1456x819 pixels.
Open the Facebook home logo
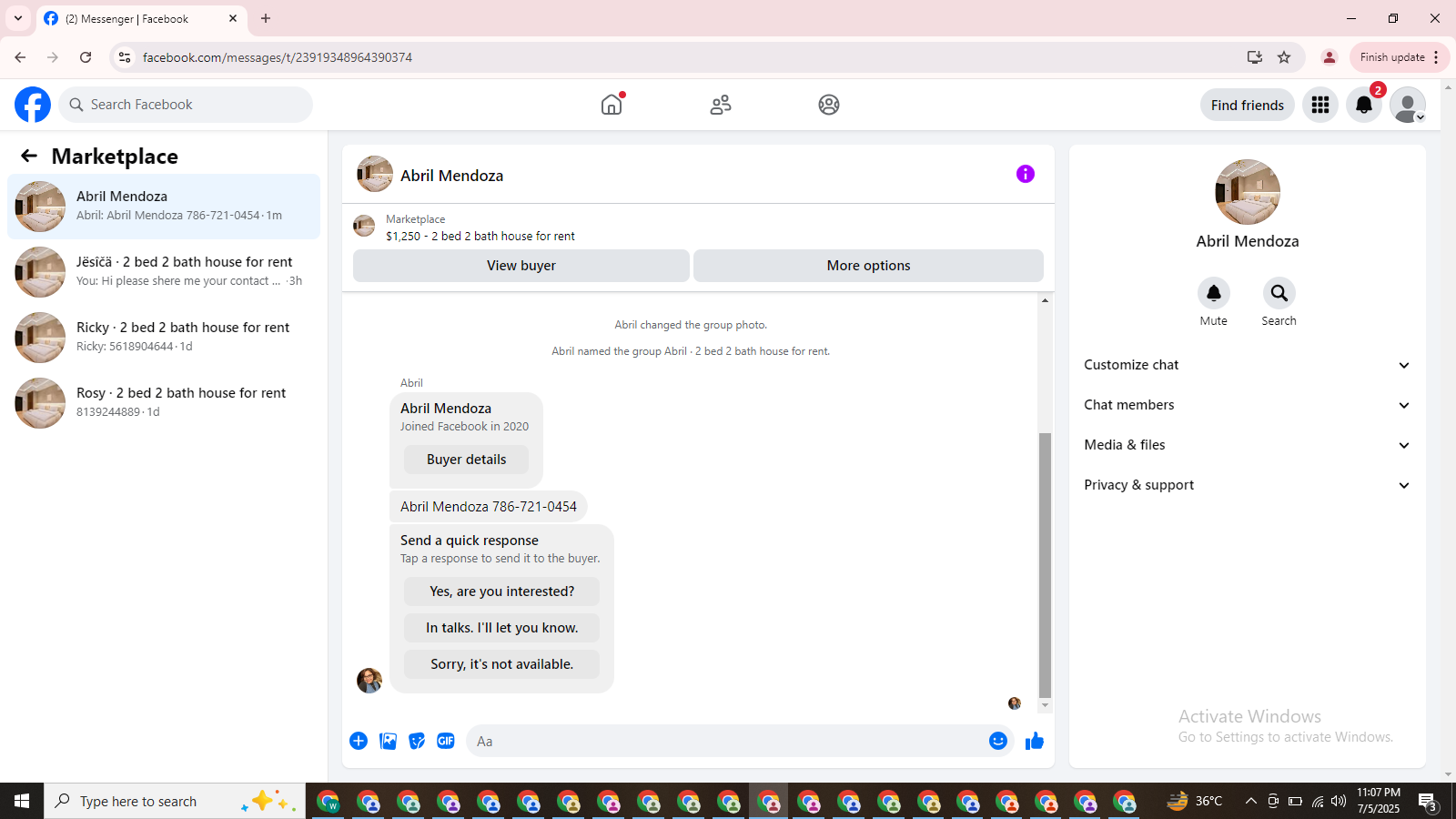(x=33, y=105)
